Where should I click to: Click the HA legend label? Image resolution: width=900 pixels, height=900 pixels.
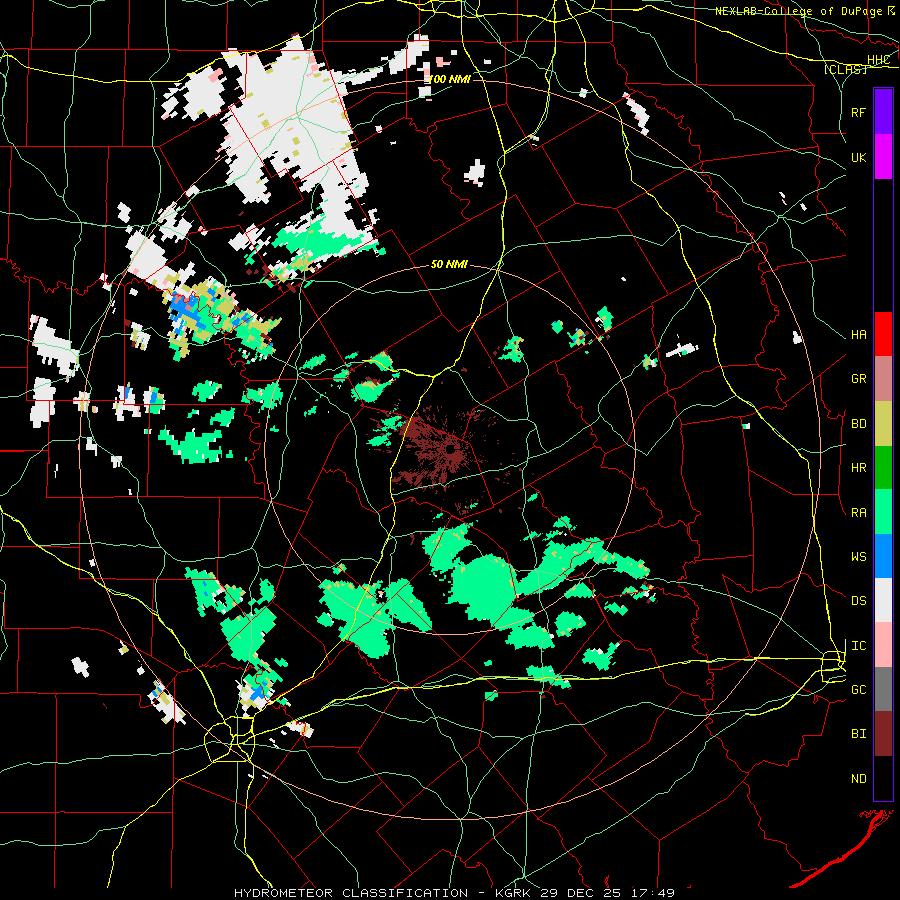[858, 335]
